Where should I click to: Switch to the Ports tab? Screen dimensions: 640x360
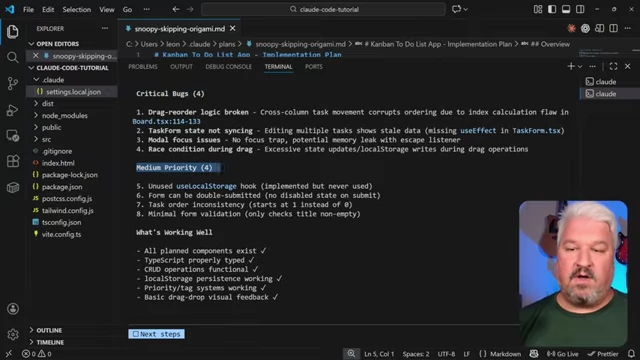[x=313, y=67]
